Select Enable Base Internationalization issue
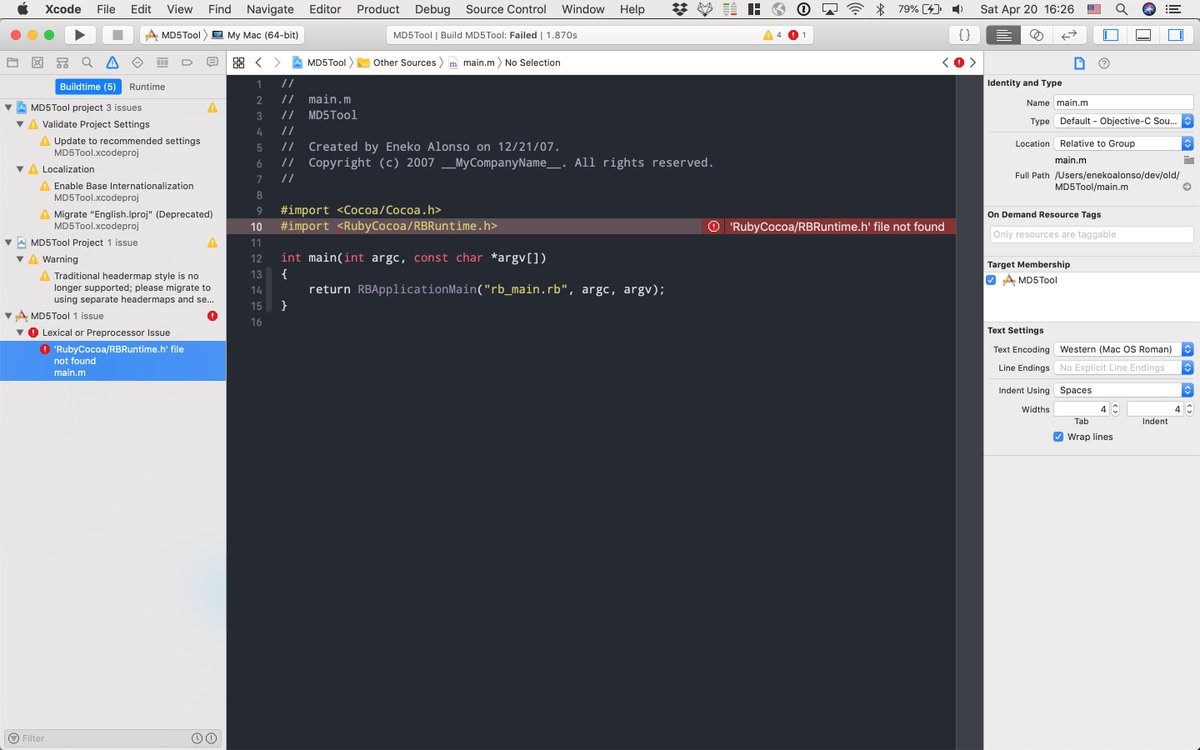Viewport: 1200px width, 750px height. [124, 186]
